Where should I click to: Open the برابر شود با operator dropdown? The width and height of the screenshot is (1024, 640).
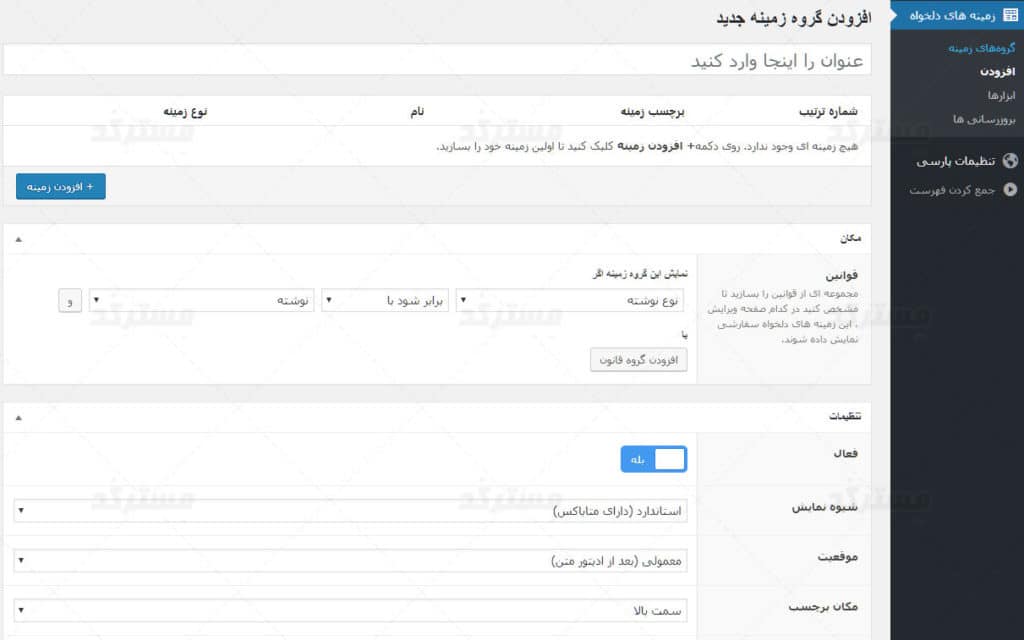386,301
